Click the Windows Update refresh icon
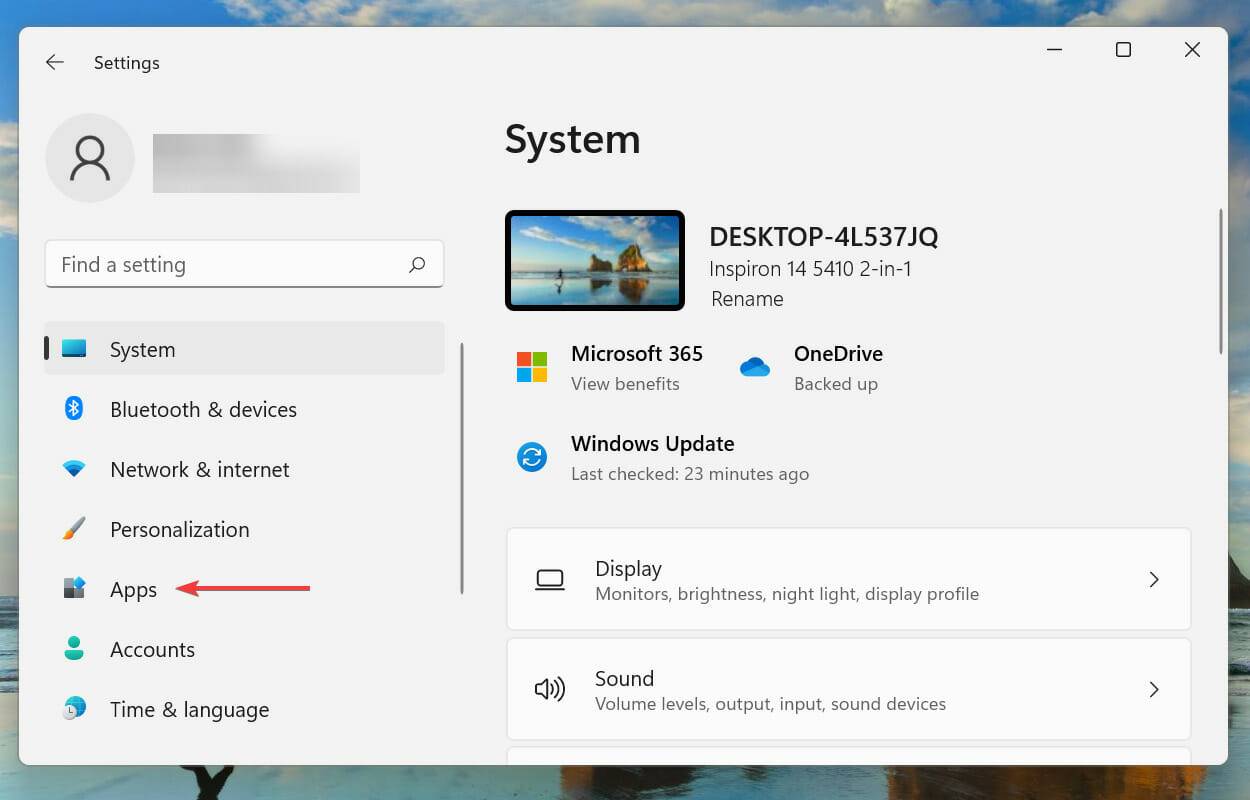Viewport: 1250px width, 800px height. click(x=532, y=458)
